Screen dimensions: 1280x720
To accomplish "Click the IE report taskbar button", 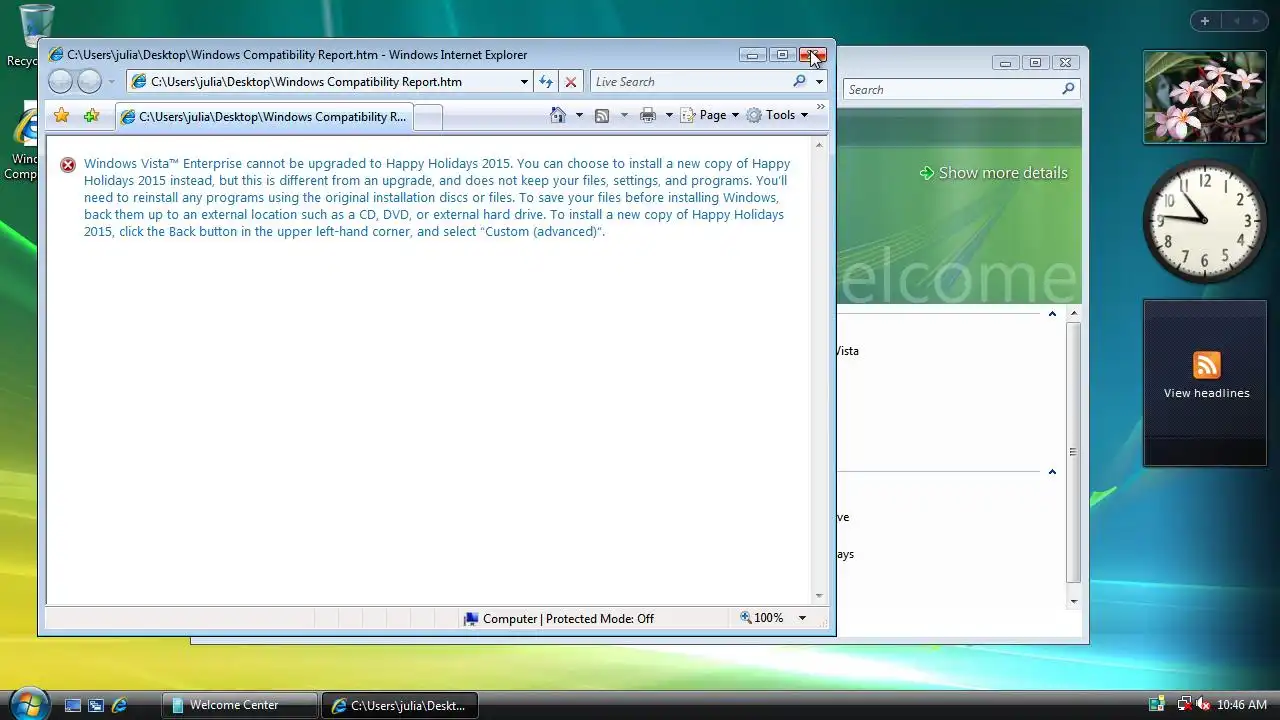I will (x=400, y=705).
